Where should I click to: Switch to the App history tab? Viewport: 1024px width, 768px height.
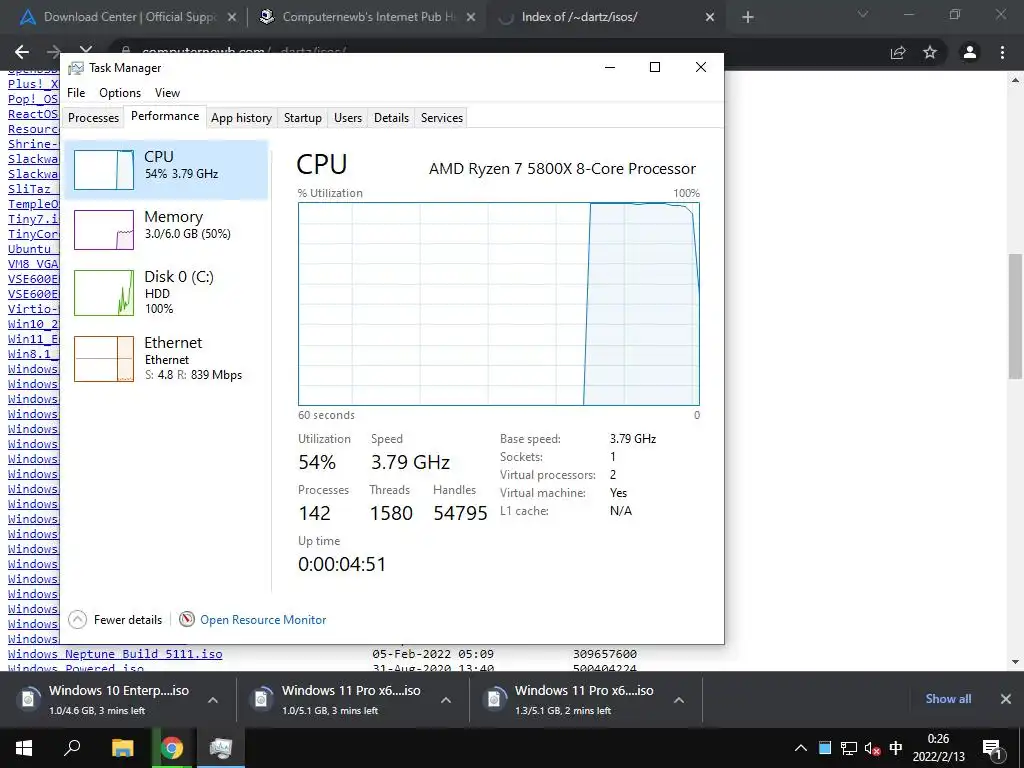241,118
